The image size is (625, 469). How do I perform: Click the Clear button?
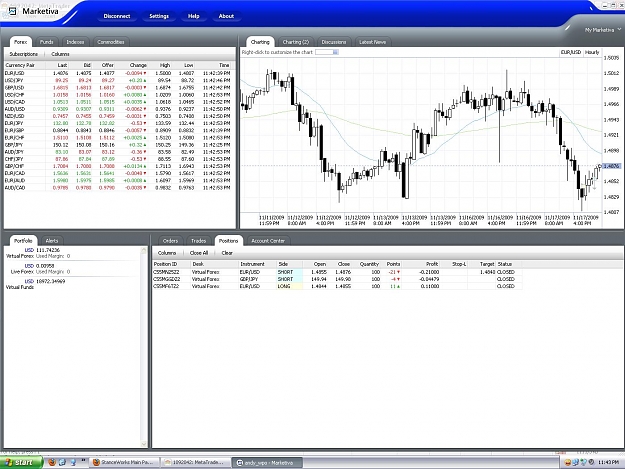(x=227, y=253)
